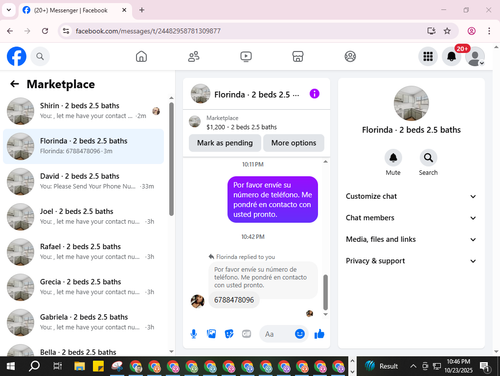Close the Messenger | Facebook tab
This screenshot has width=500, height=376.
tap(124, 10)
